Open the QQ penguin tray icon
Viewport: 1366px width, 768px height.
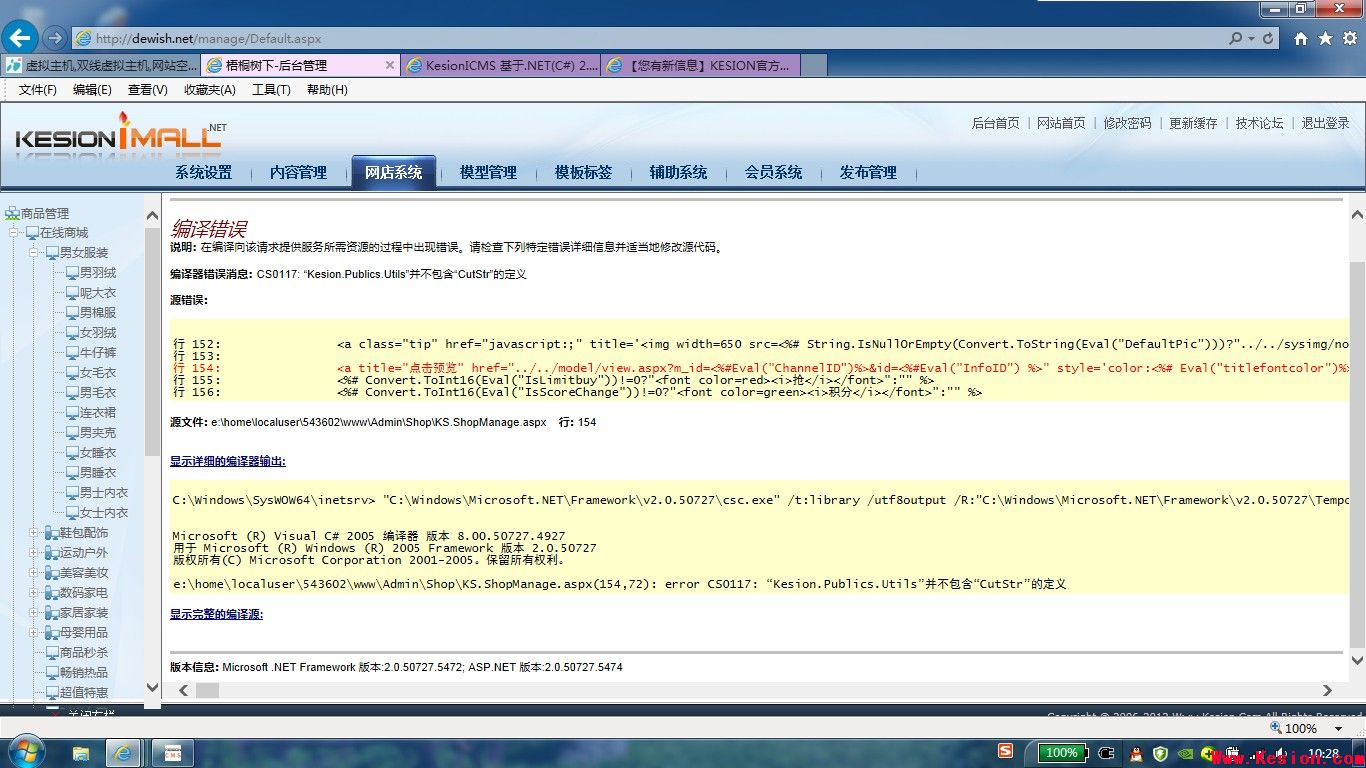tap(1136, 753)
